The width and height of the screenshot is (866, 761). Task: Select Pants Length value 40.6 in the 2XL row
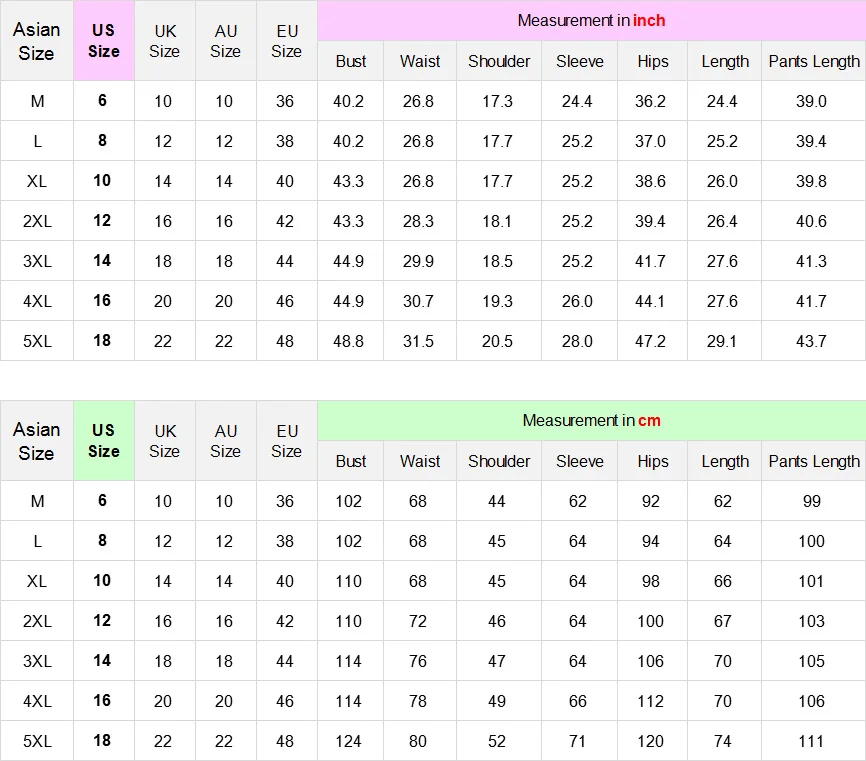(811, 221)
